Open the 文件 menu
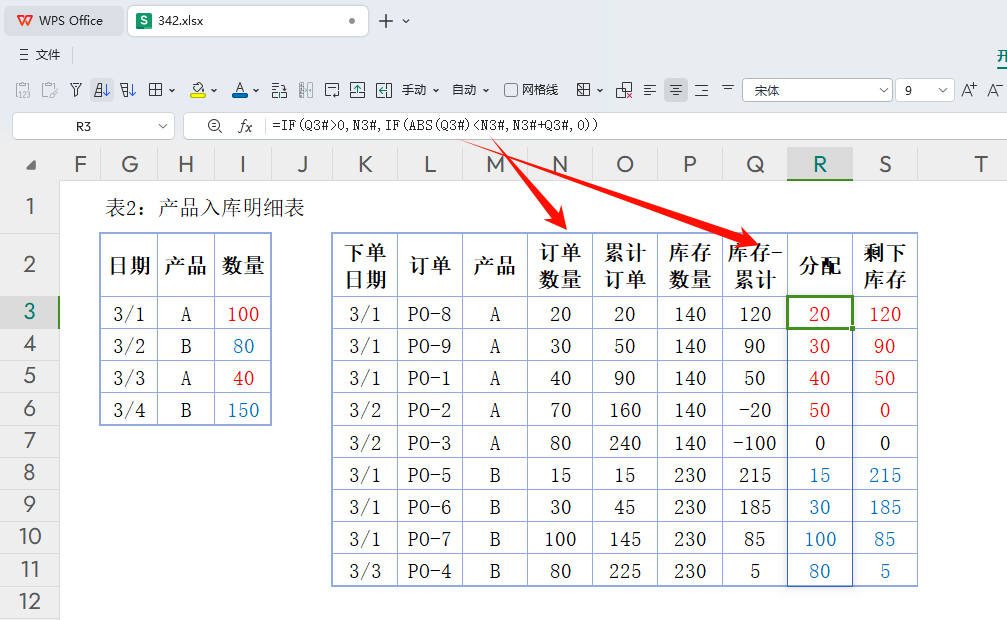Viewport: 1007px width, 620px height. [48, 55]
